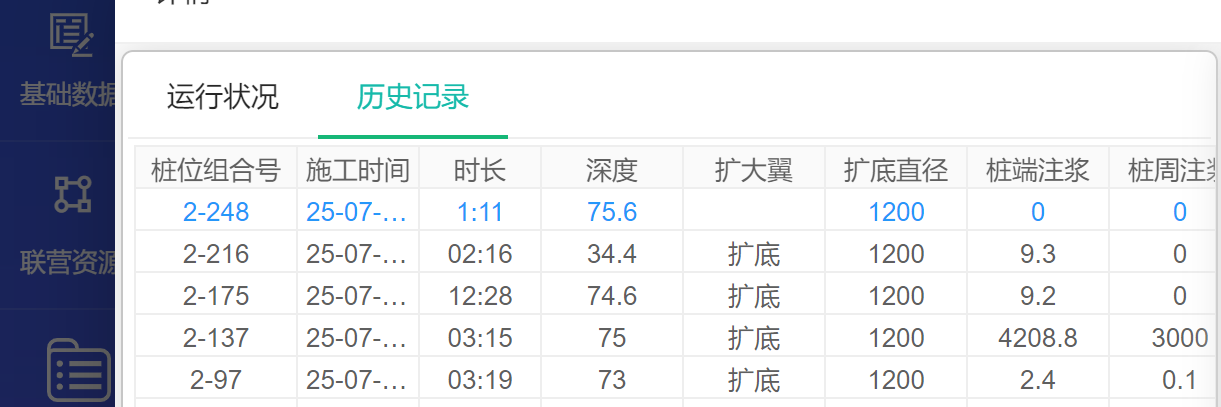Click the 扩大翼 column header

pyautogui.click(x=753, y=170)
